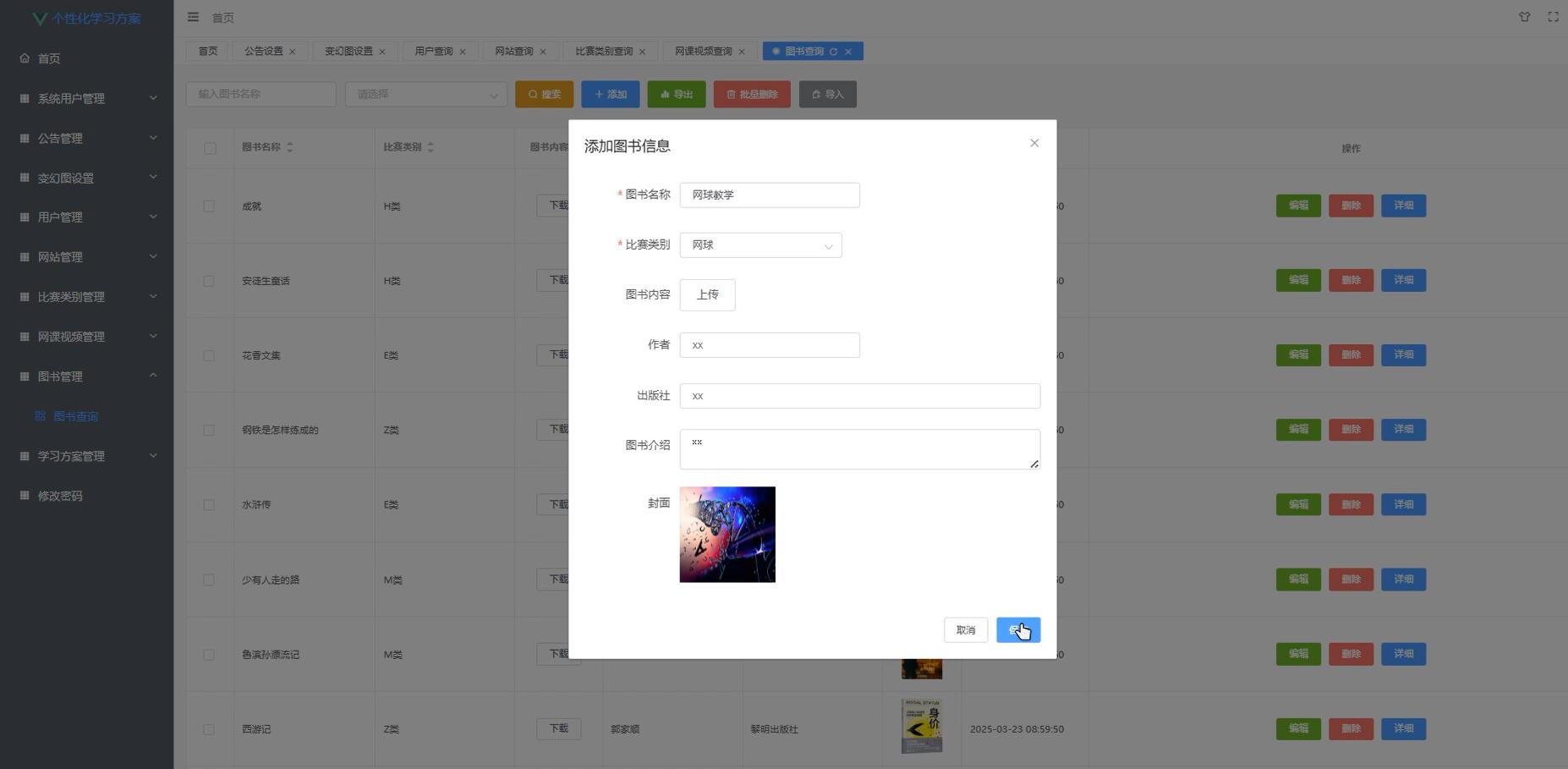Export data using the 导出 icon button
This screenshot has height=769, width=1568.
coord(676,94)
